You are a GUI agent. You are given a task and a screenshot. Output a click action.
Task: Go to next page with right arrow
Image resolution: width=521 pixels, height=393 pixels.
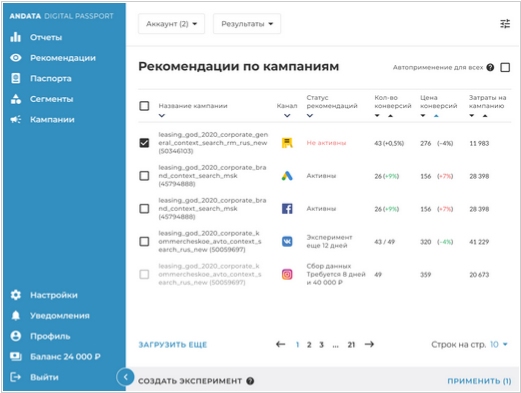(x=369, y=344)
